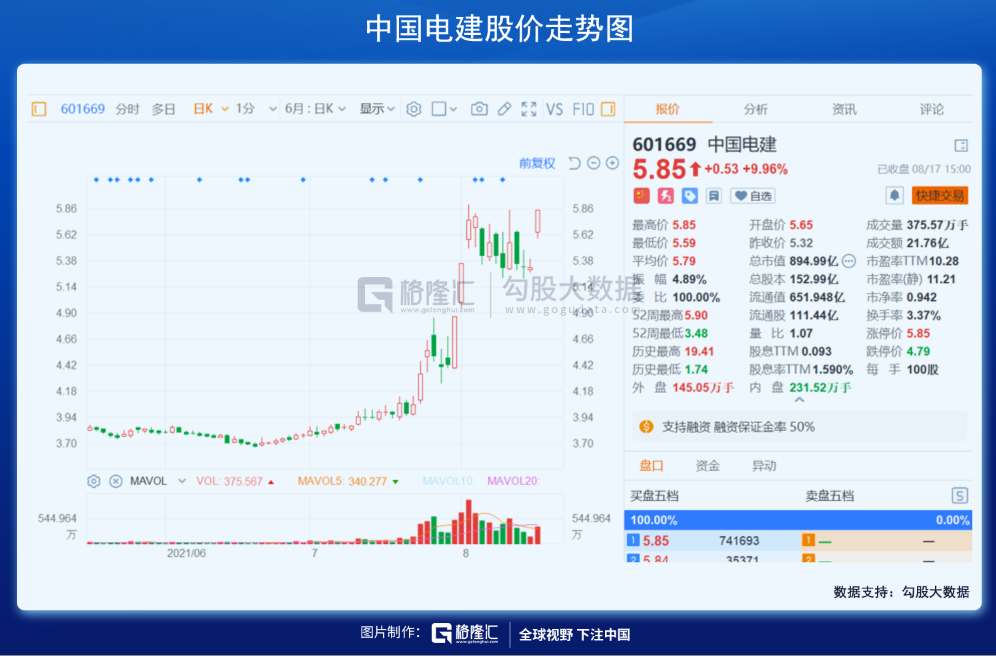Open the 评论 comments tab
The image size is (996, 656).
tap(932, 109)
